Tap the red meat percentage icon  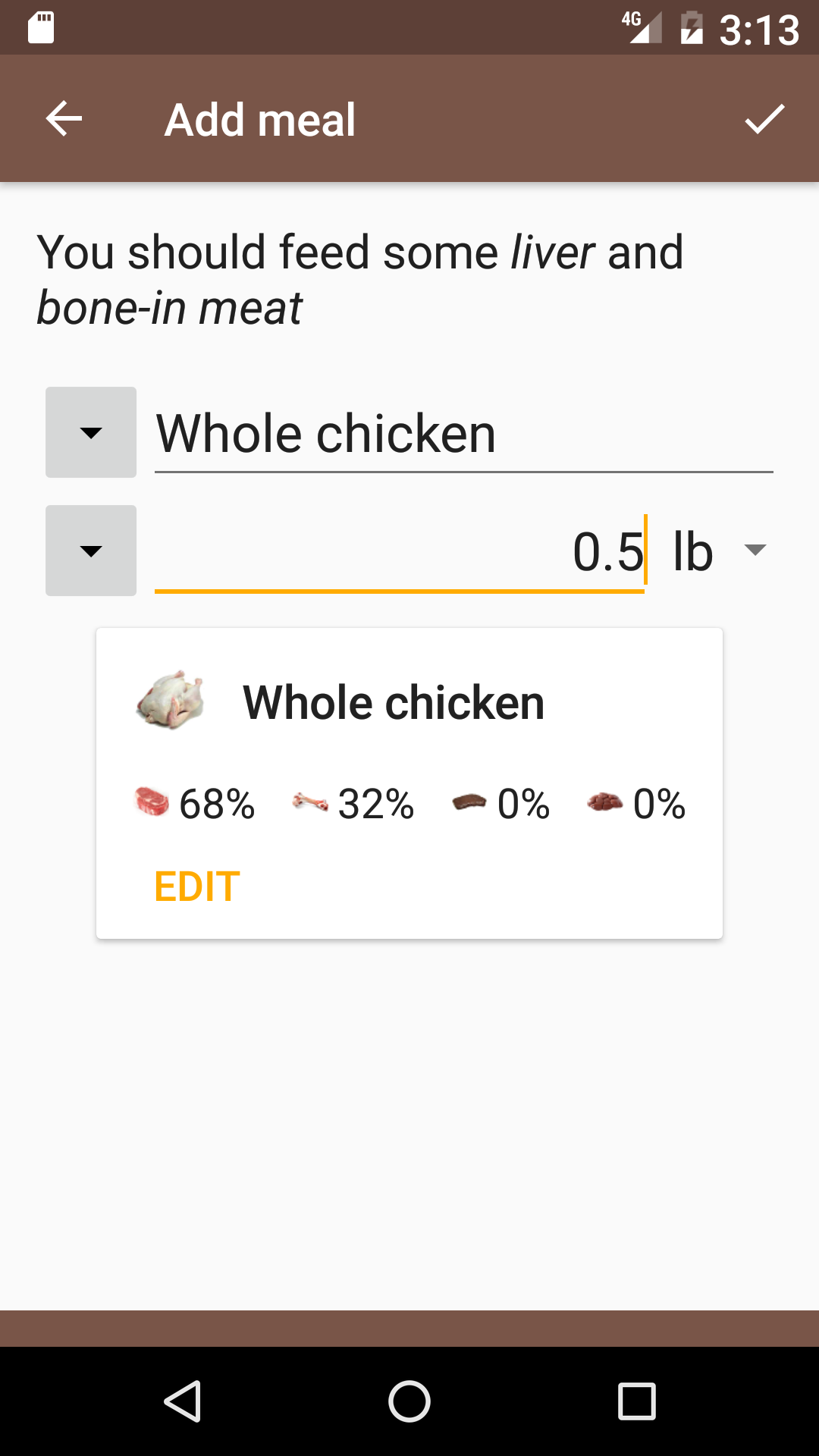pyautogui.click(x=152, y=802)
